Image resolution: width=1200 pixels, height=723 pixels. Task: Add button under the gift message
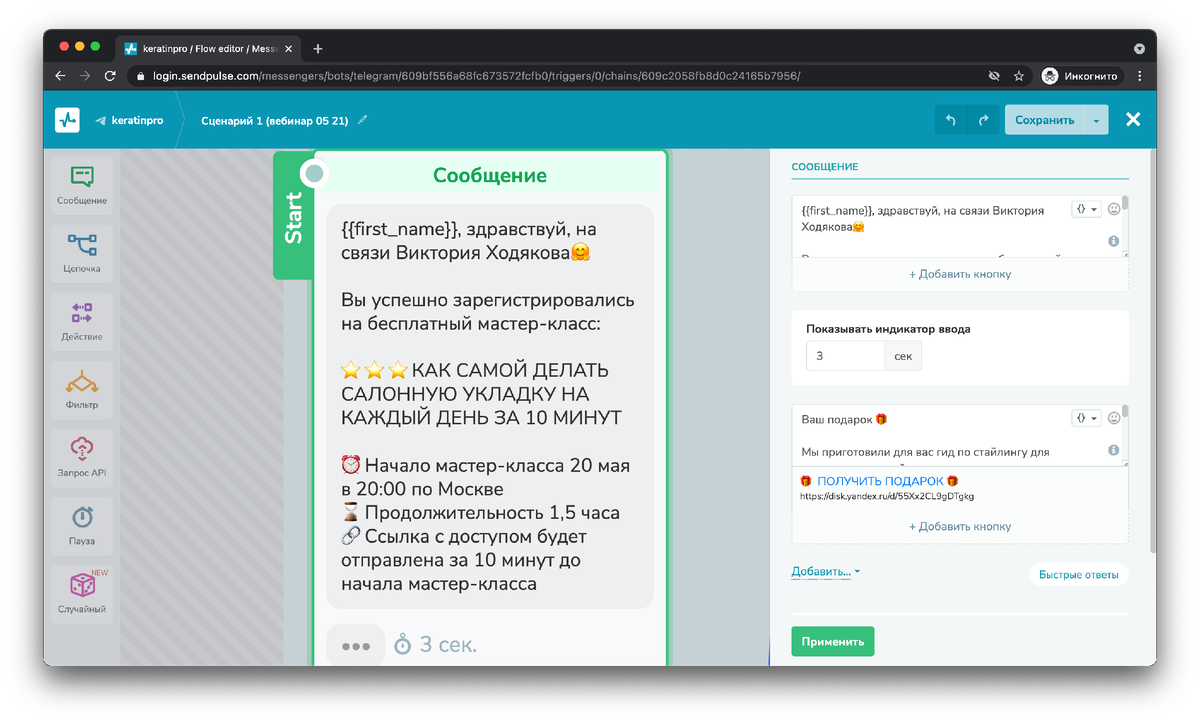click(960, 527)
